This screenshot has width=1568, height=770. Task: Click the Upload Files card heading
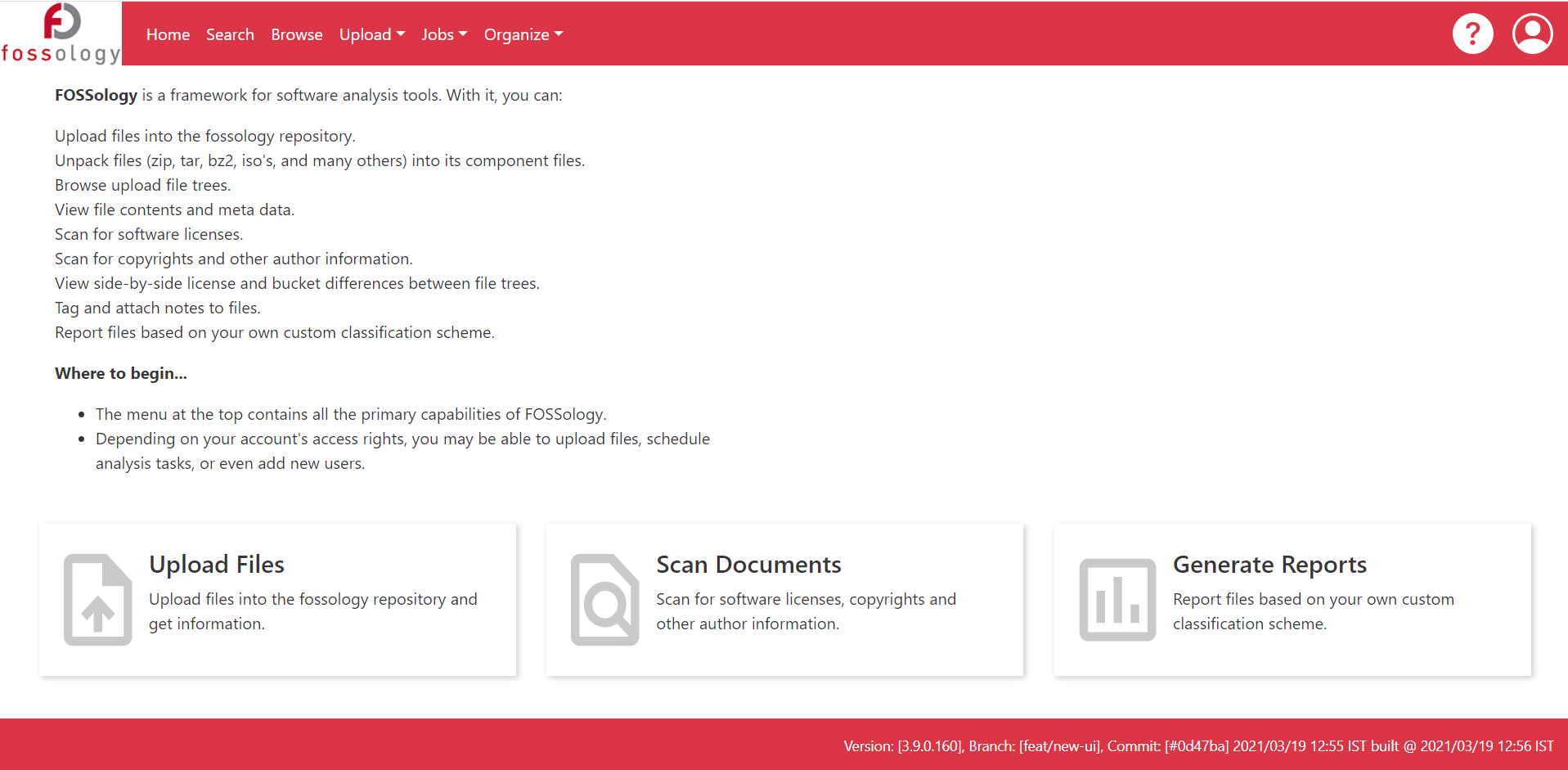click(x=217, y=565)
